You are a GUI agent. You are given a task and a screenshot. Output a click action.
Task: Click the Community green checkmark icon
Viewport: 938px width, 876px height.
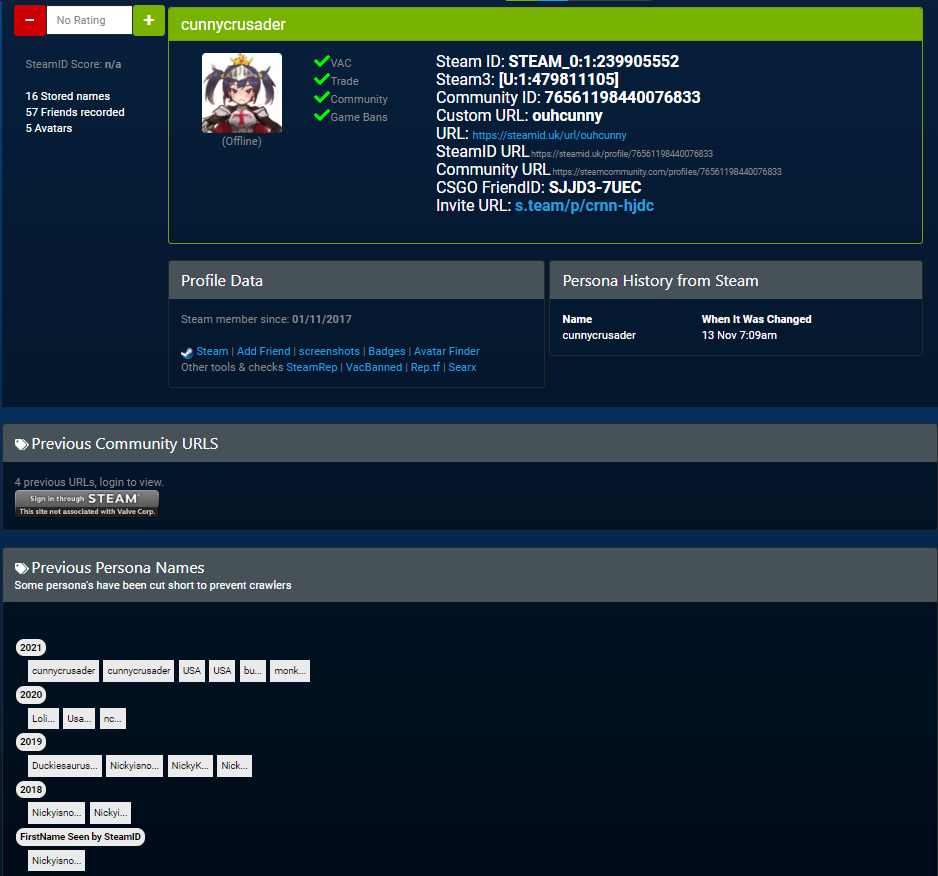point(322,97)
